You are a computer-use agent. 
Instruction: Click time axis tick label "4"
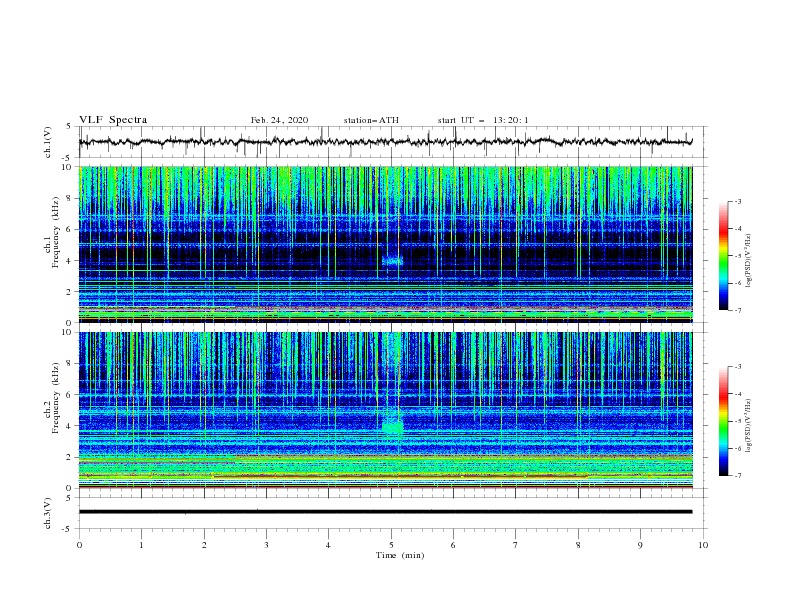[328, 545]
